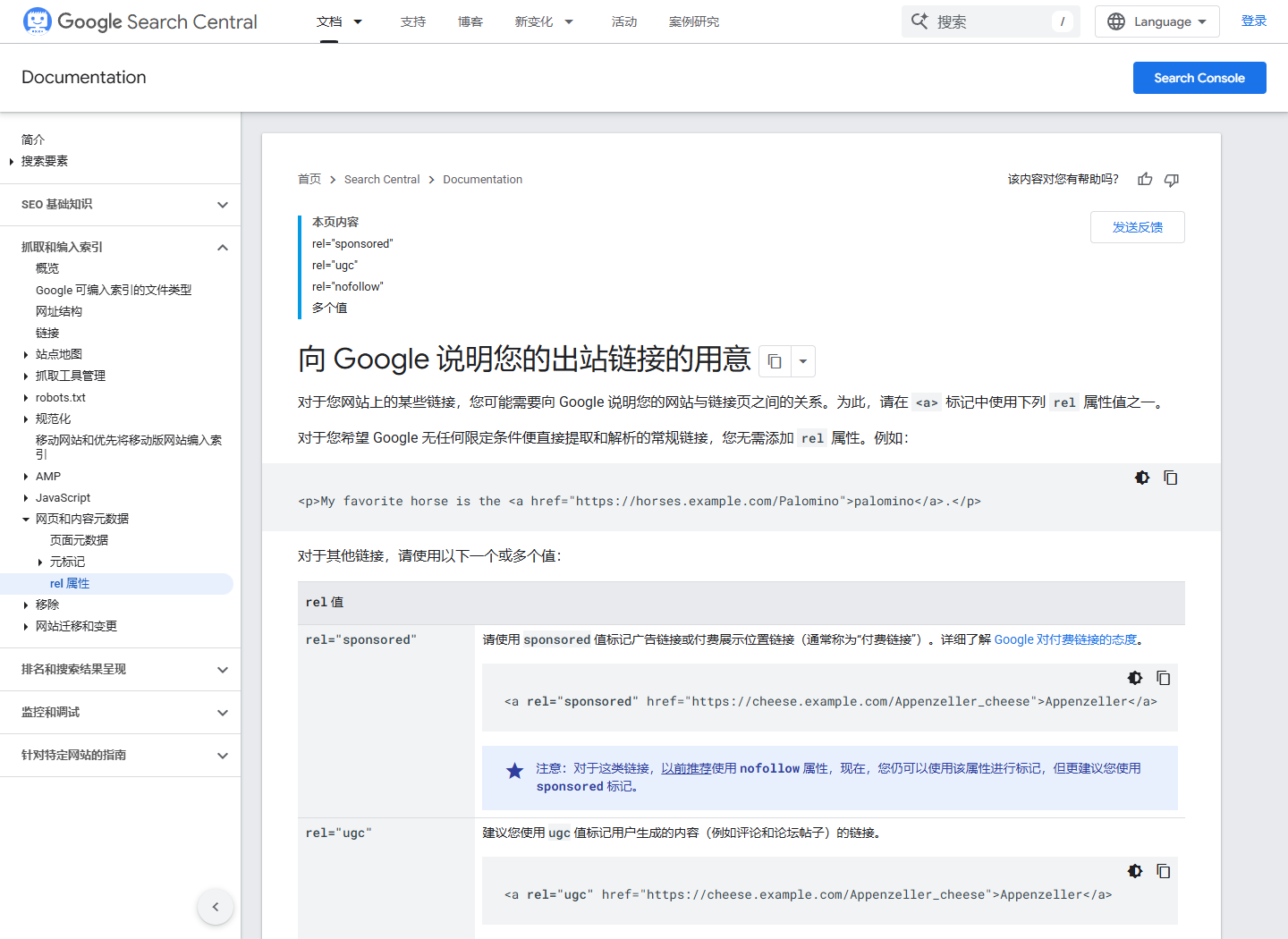
Task: Copy the Palomino horse code sample
Action: (1170, 478)
